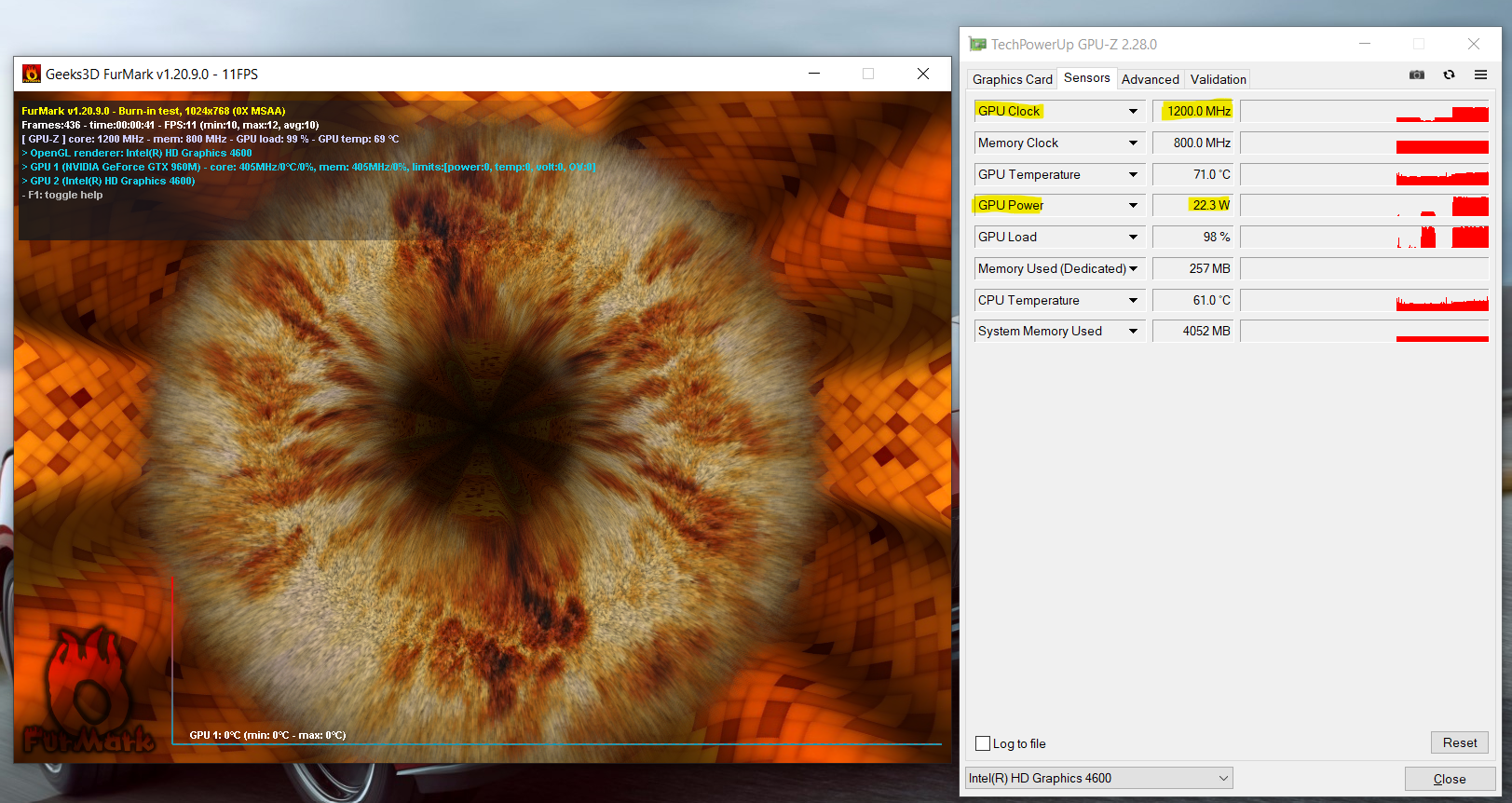Click the TechPowerUp GPU-Z title bar text
The width and height of the screenshot is (1512, 803).
coord(1074,44)
